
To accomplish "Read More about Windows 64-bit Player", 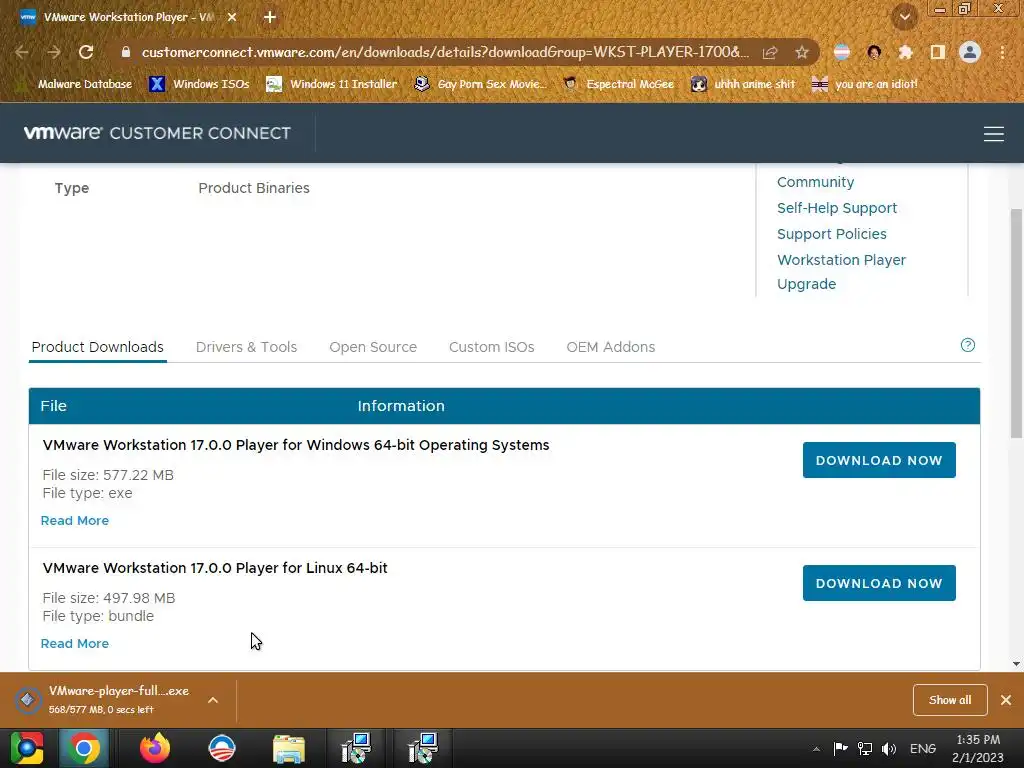I will (x=74, y=521).
